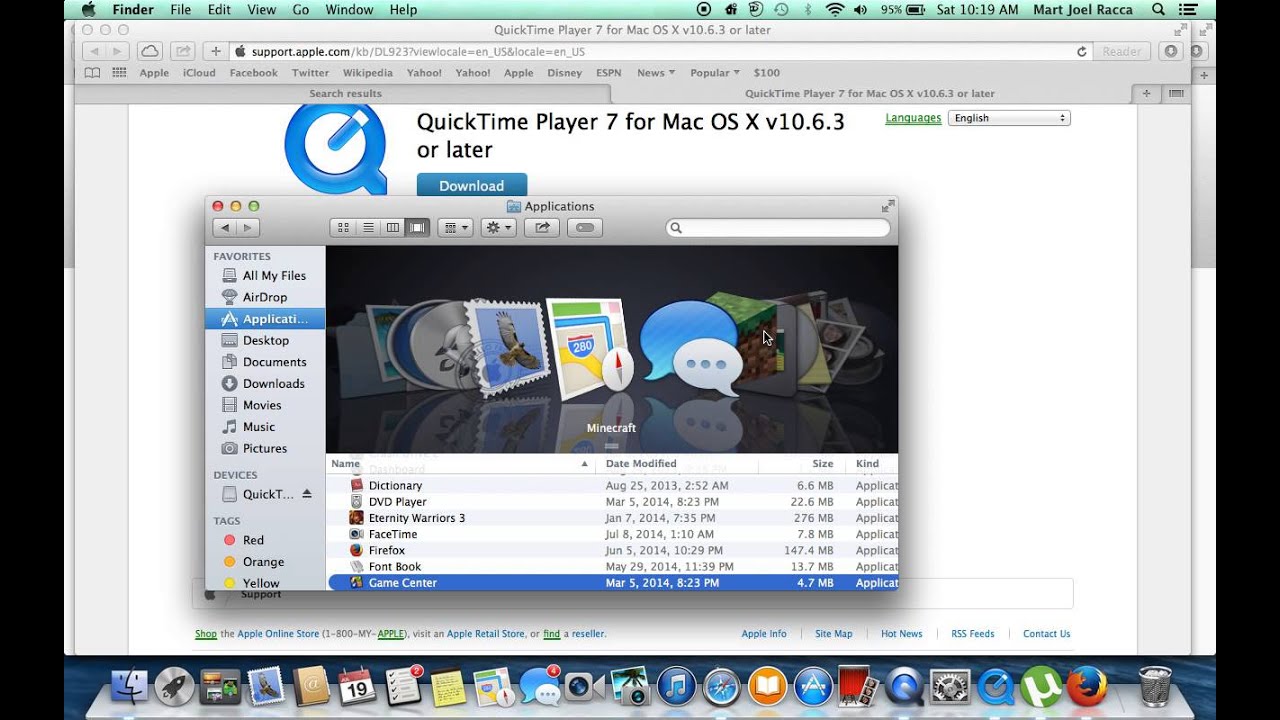Open System Preferences gear in Dock
The image size is (1280, 720).
[950, 686]
